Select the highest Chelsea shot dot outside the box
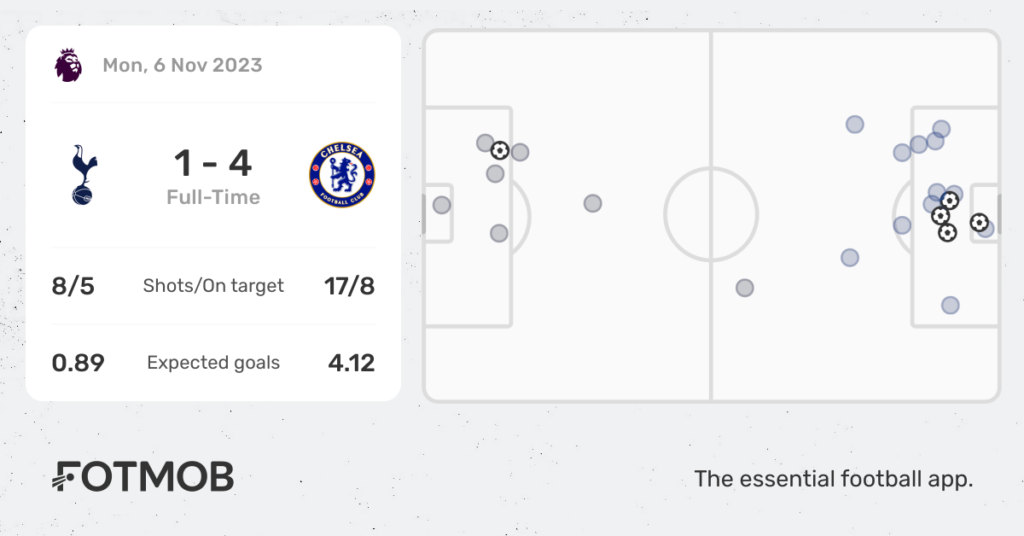Viewport: 1024px width, 536px height. coord(855,124)
